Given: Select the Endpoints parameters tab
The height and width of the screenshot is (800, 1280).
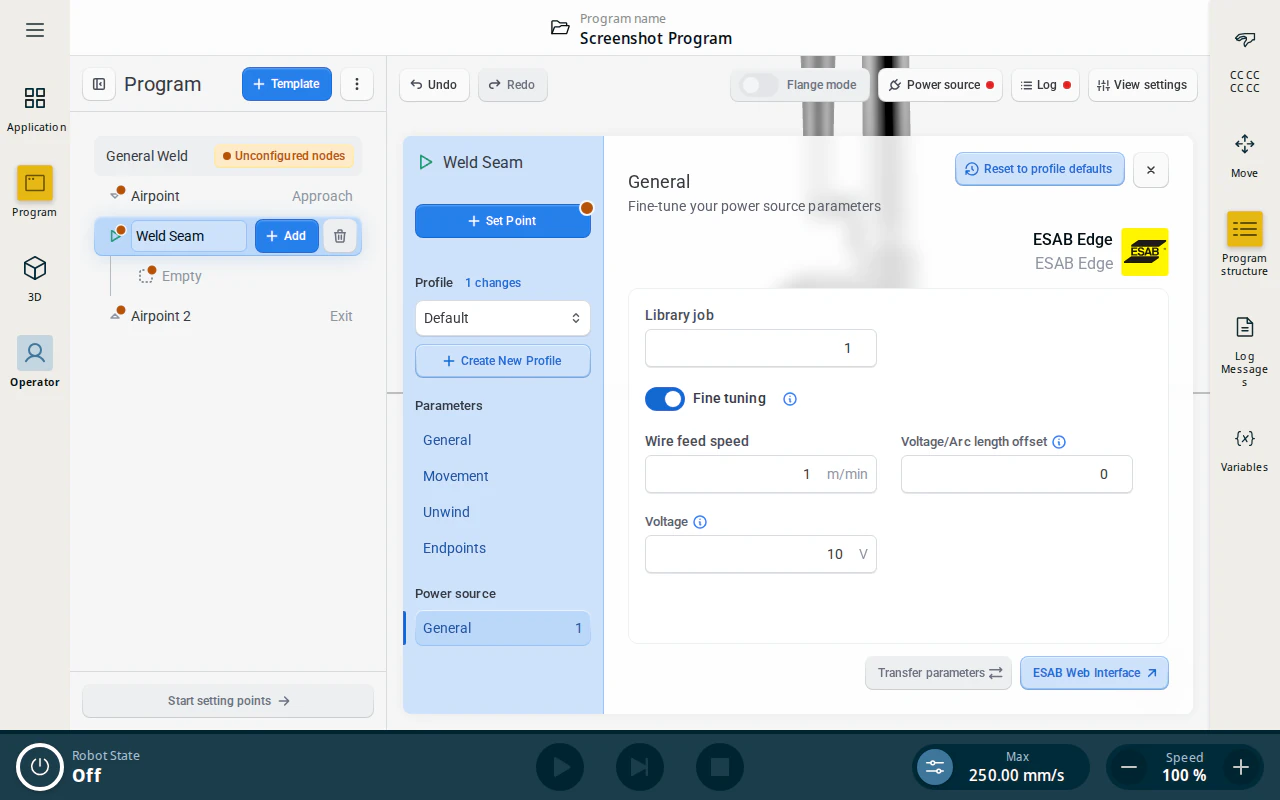Looking at the screenshot, I should click(x=503, y=548).
